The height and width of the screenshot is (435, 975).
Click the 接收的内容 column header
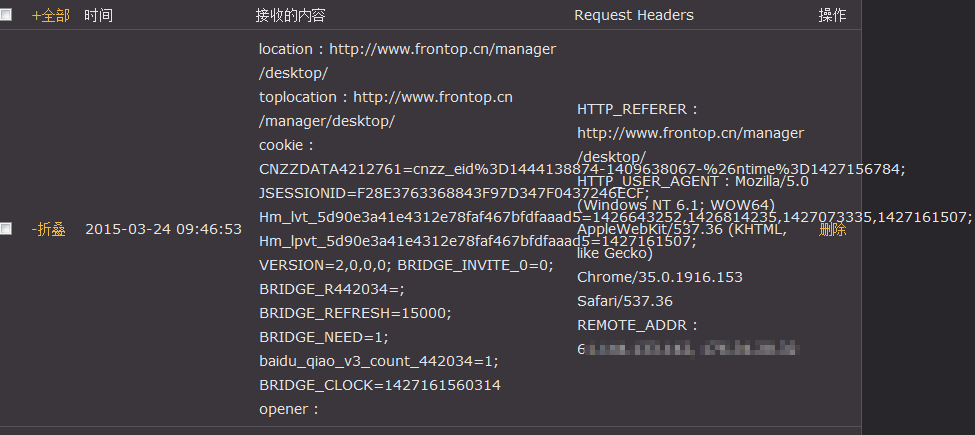[x=290, y=16]
